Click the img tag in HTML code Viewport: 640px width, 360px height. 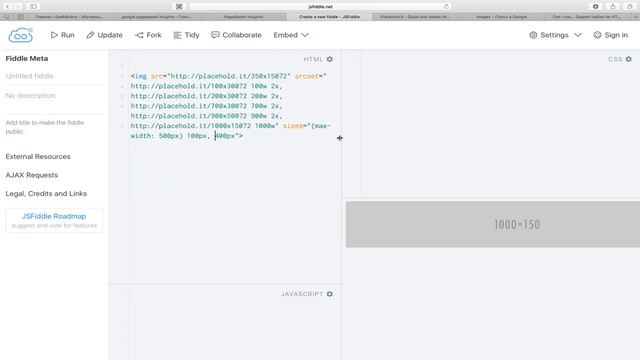coord(140,76)
